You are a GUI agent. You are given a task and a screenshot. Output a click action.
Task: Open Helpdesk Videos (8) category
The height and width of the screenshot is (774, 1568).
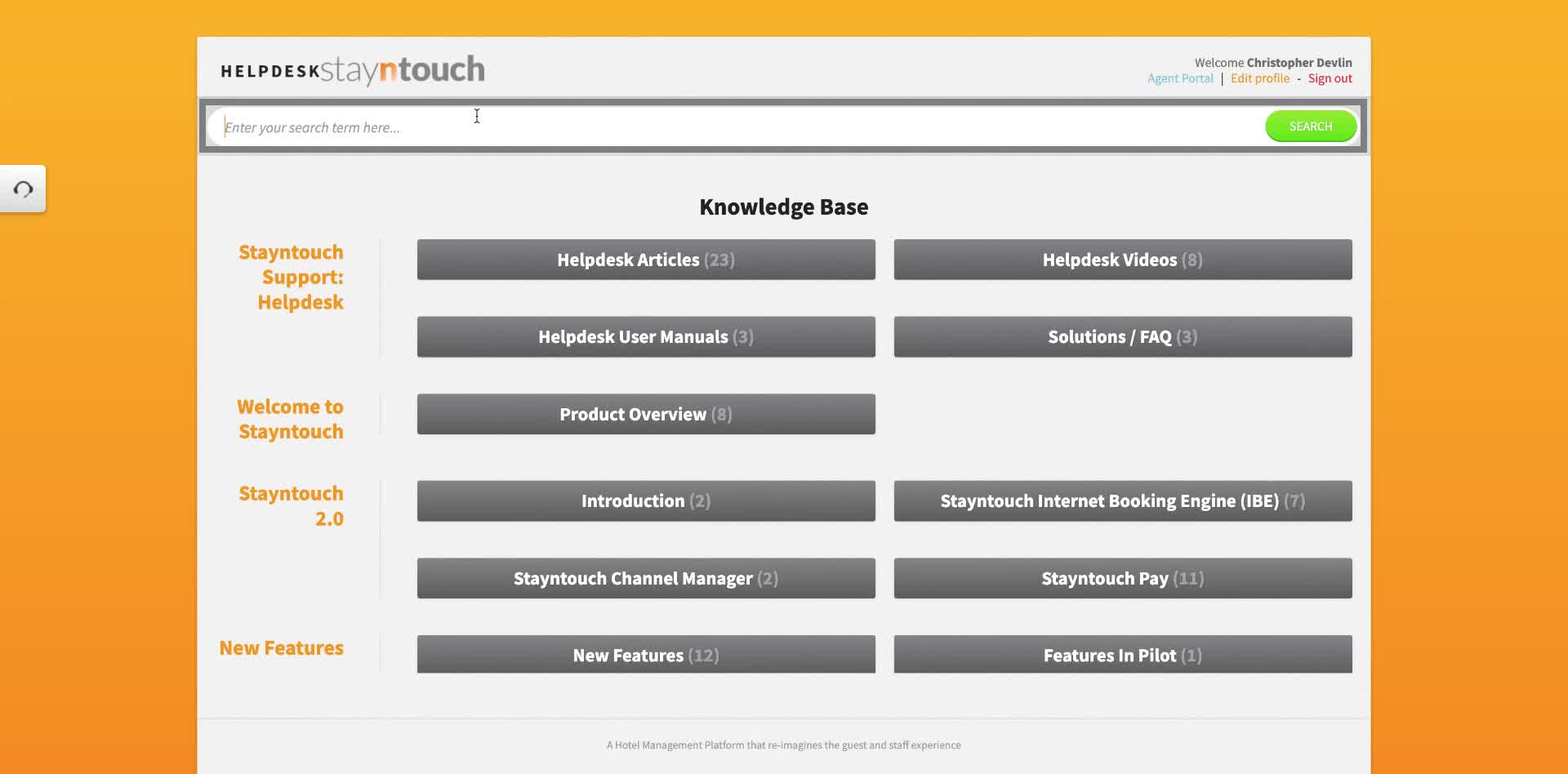coord(1123,260)
